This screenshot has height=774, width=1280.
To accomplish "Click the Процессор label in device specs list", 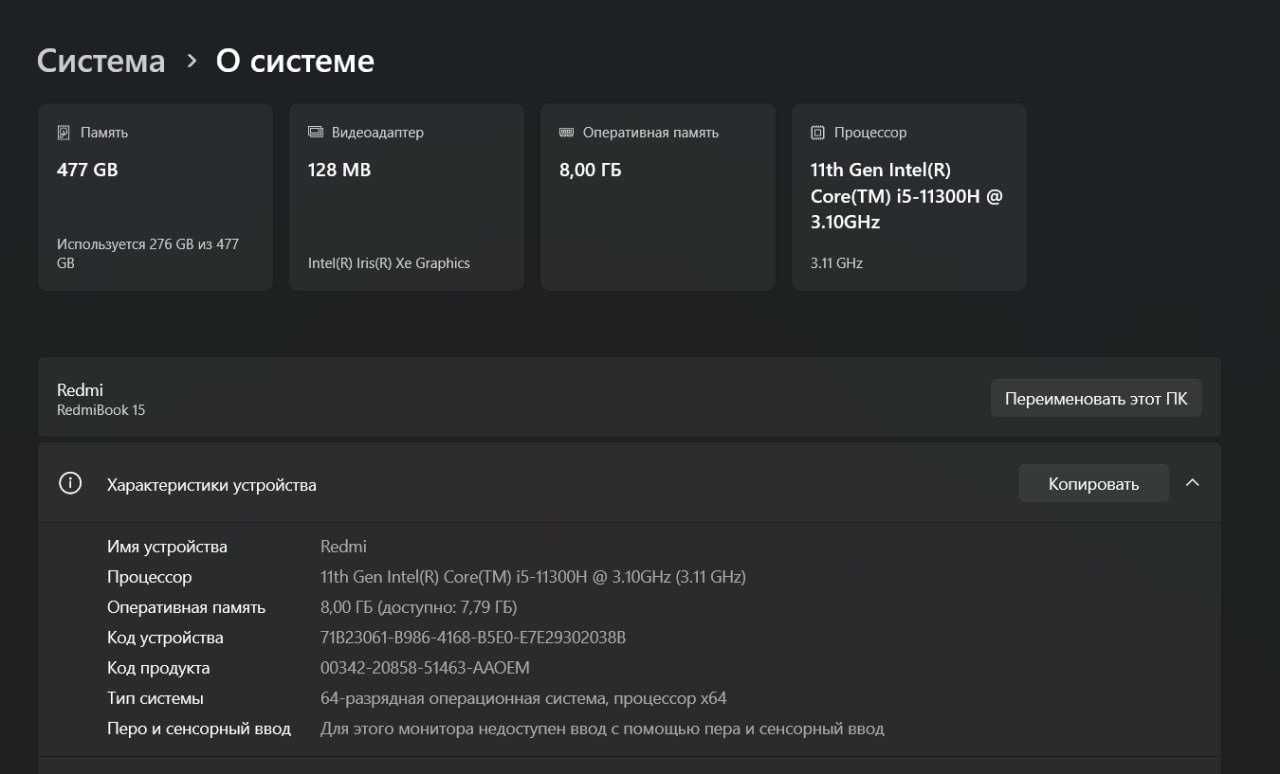I will (x=149, y=577).
